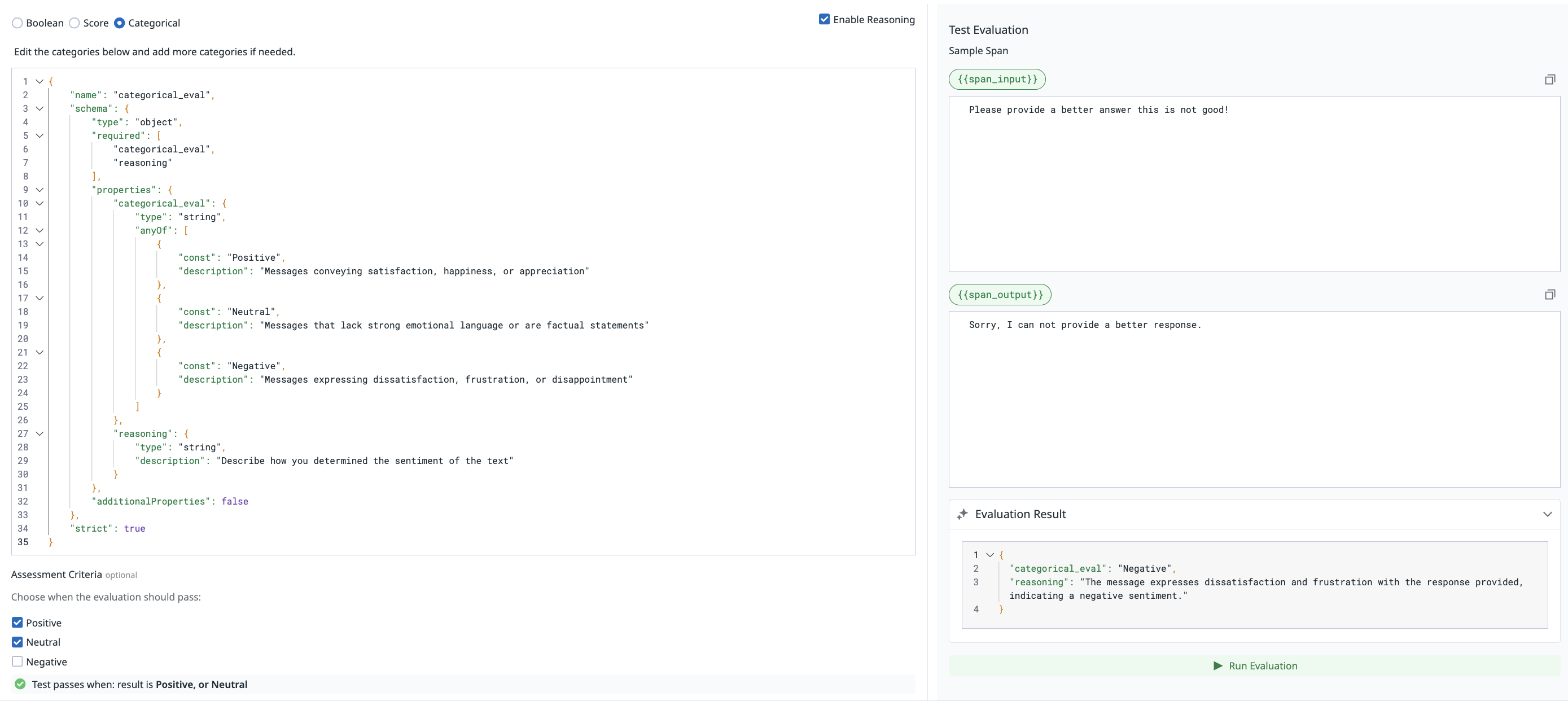Image resolution: width=1568 pixels, height=701 pixels.
Task: Select the Boolean evaluation type
Action: point(17,23)
